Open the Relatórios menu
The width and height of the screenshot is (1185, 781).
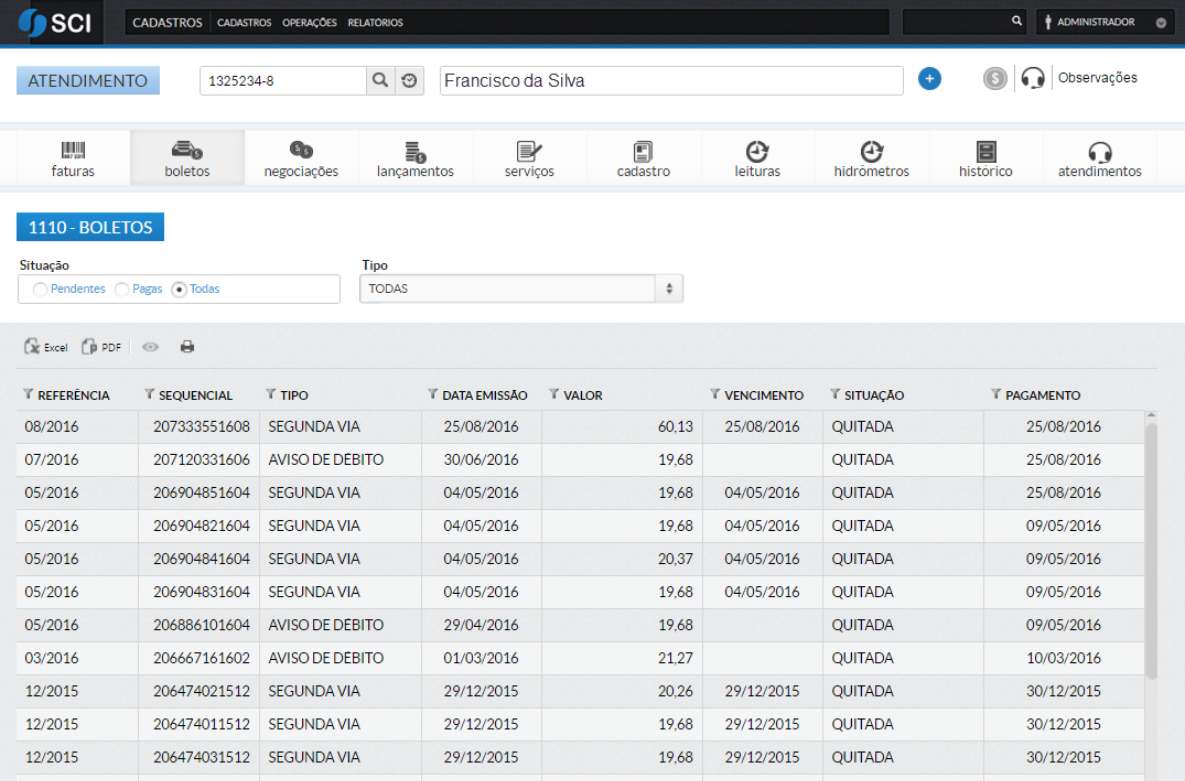tap(375, 22)
